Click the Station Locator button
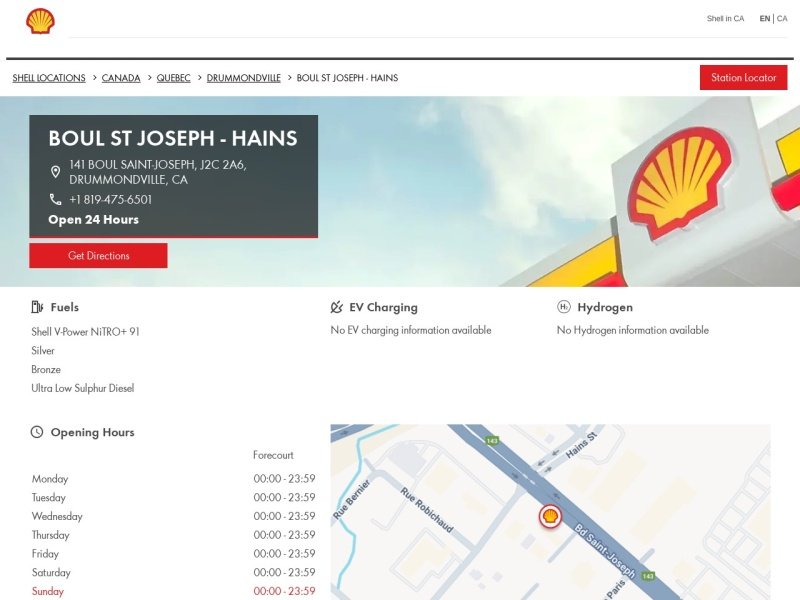 [743, 78]
